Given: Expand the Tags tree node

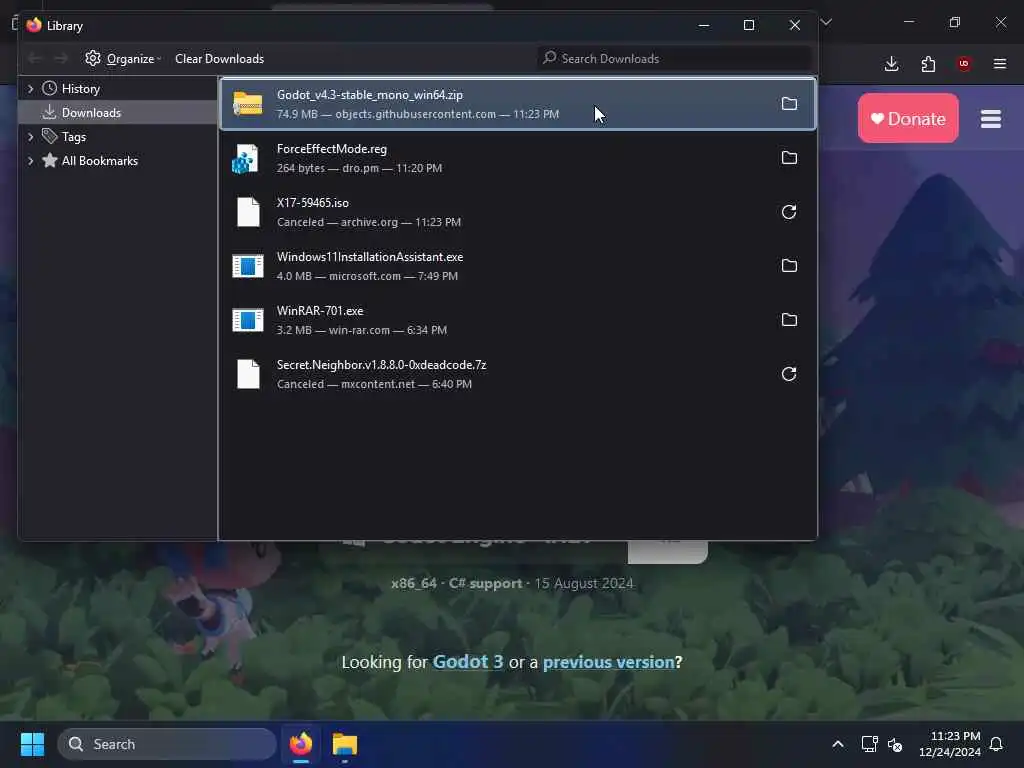Looking at the screenshot, I should tap(30, 136).
